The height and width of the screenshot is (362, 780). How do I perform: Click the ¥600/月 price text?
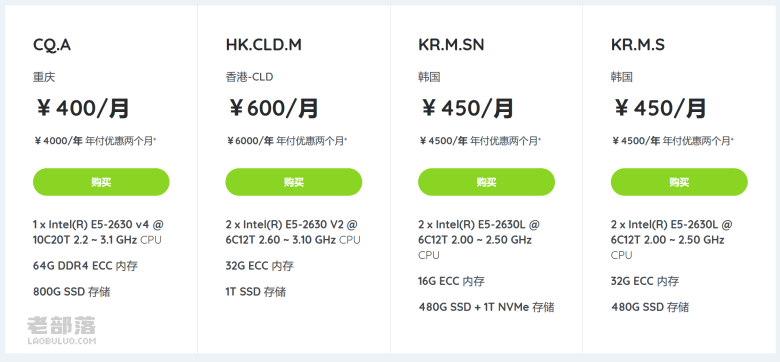click(x=273, y=108)
